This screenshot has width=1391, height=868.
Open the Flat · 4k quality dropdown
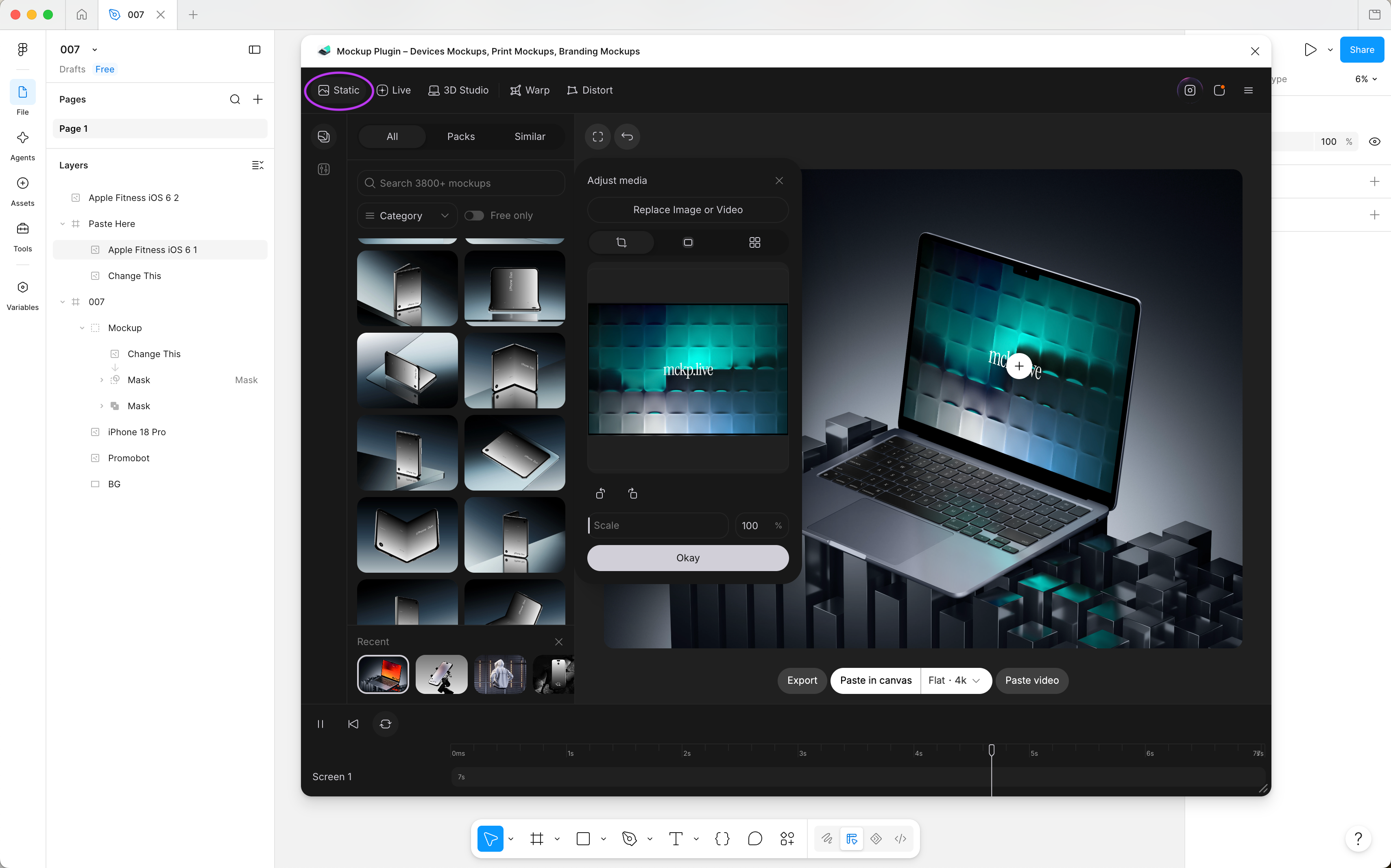point(955,680)
